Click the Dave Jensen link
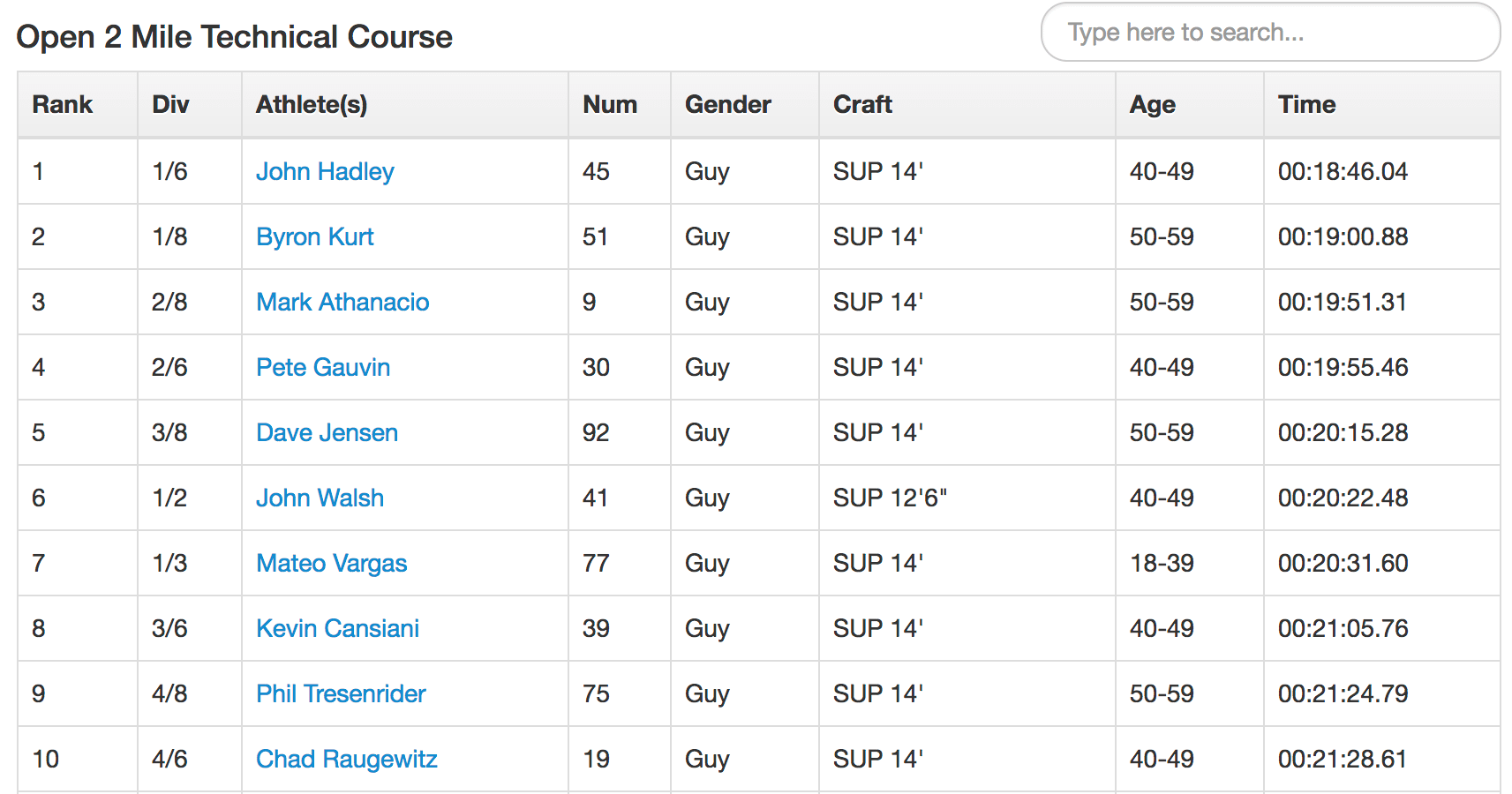 click(327, 432)
